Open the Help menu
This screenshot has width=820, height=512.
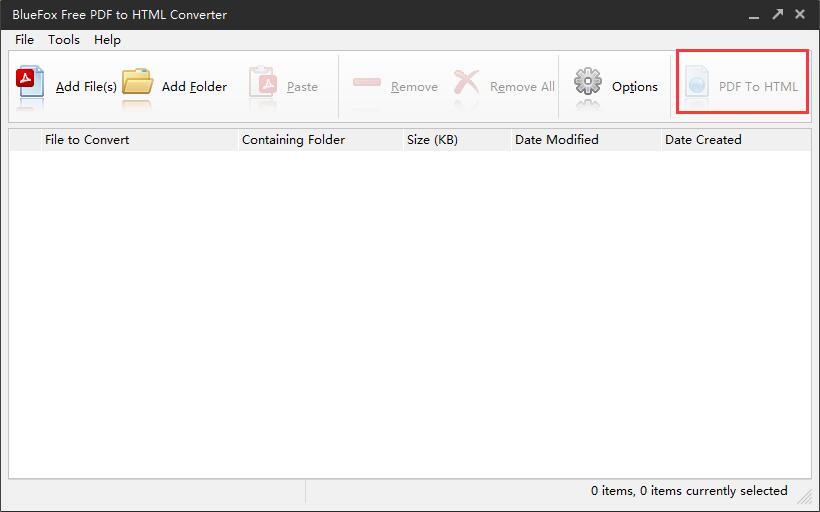click(x=107, y=40)
